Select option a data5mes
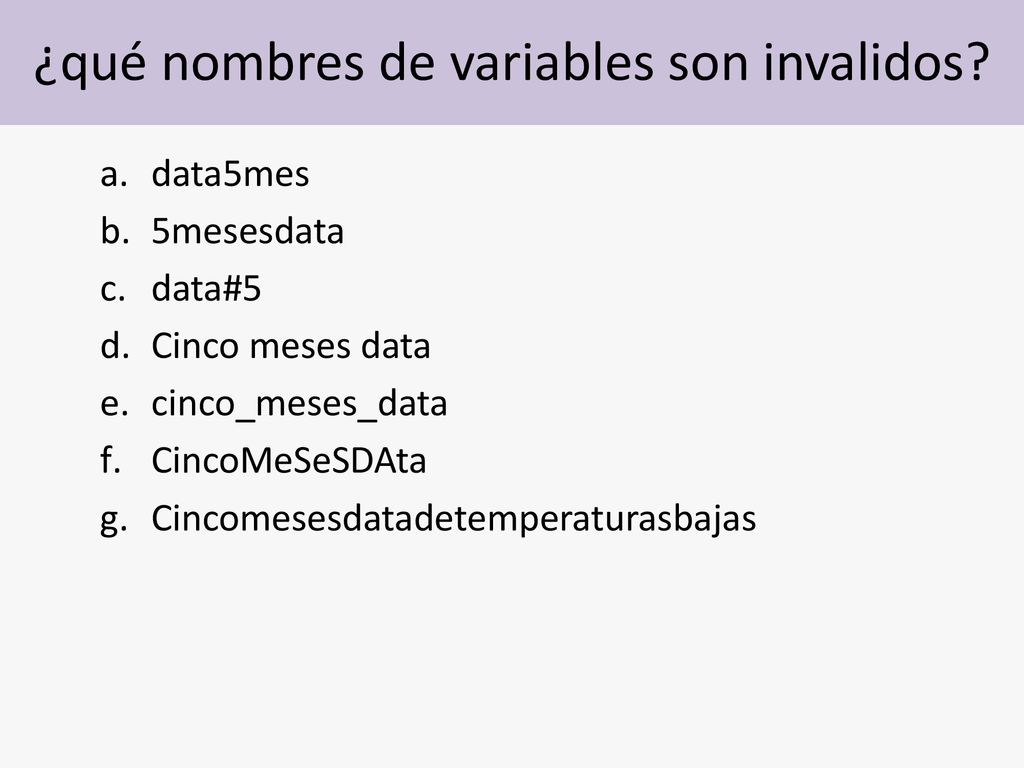 pos(230,174)
